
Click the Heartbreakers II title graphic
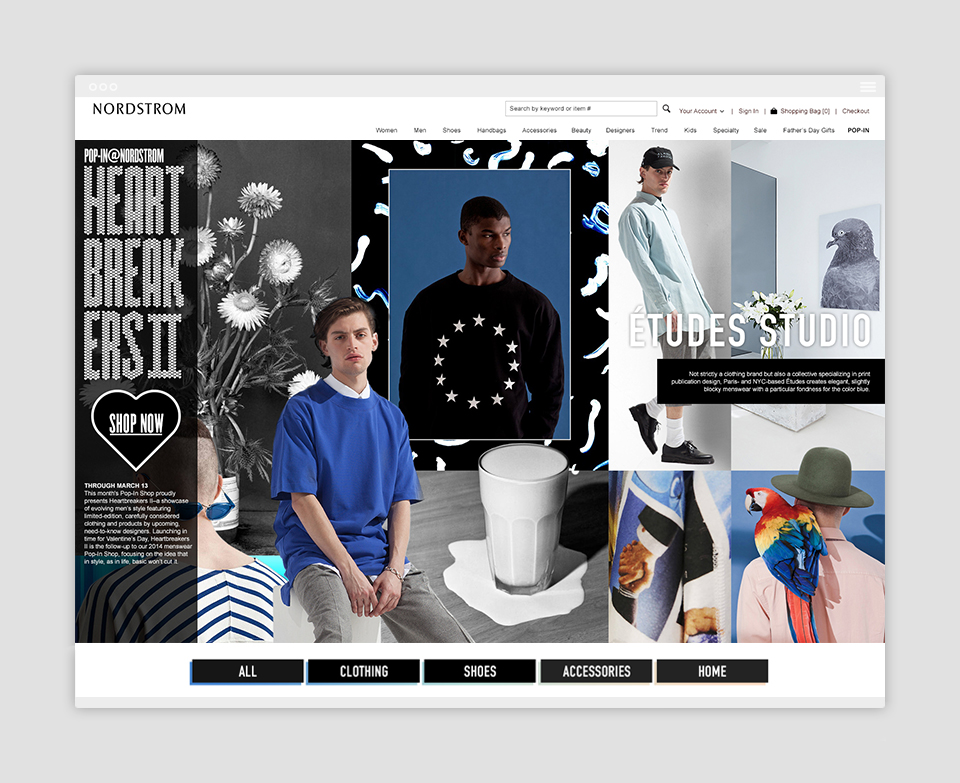coord(133,272)
